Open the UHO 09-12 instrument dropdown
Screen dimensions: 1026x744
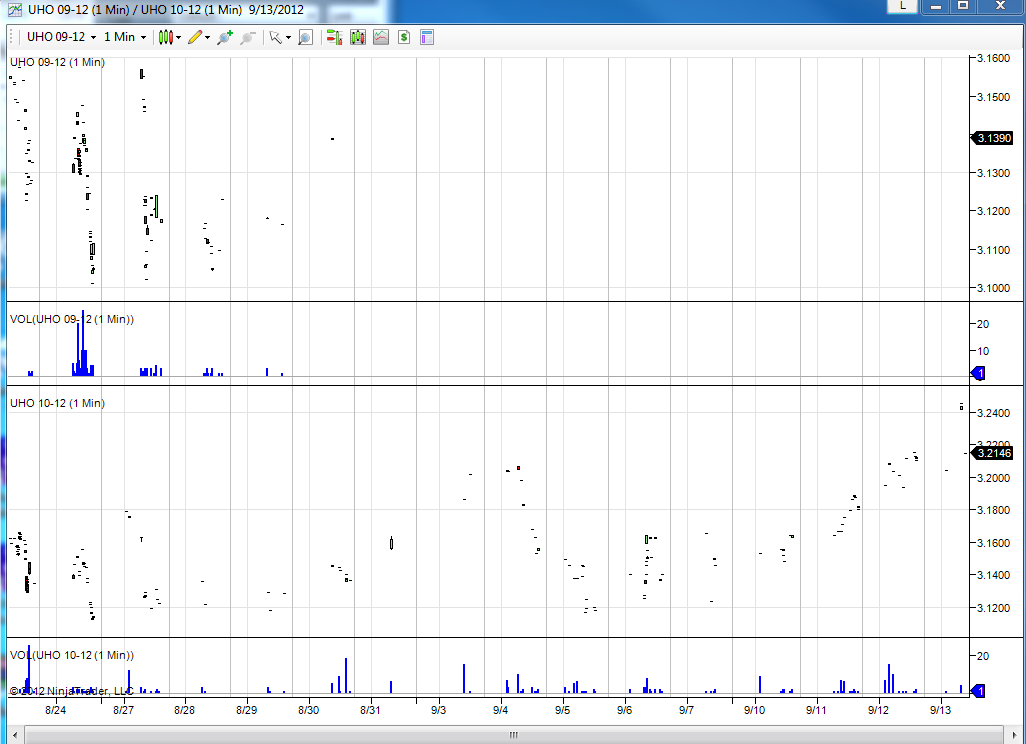62,37
